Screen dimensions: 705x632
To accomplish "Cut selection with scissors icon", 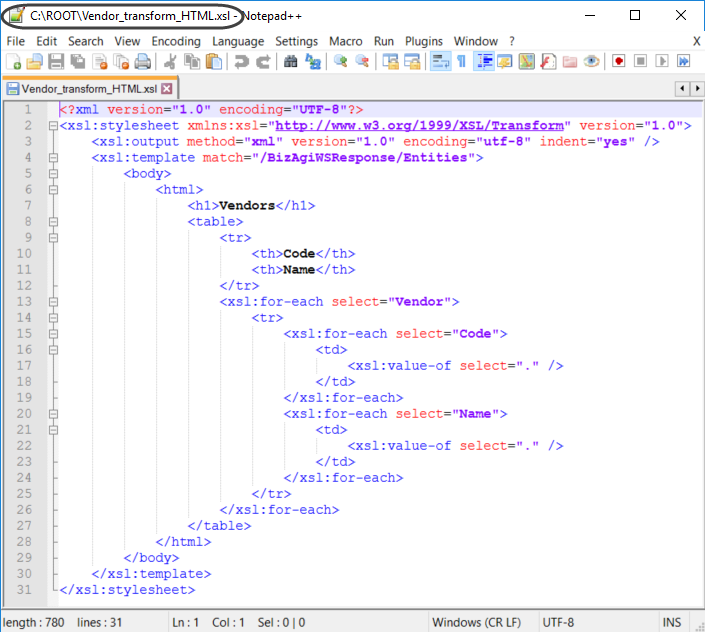I will [x=170, y=62].
